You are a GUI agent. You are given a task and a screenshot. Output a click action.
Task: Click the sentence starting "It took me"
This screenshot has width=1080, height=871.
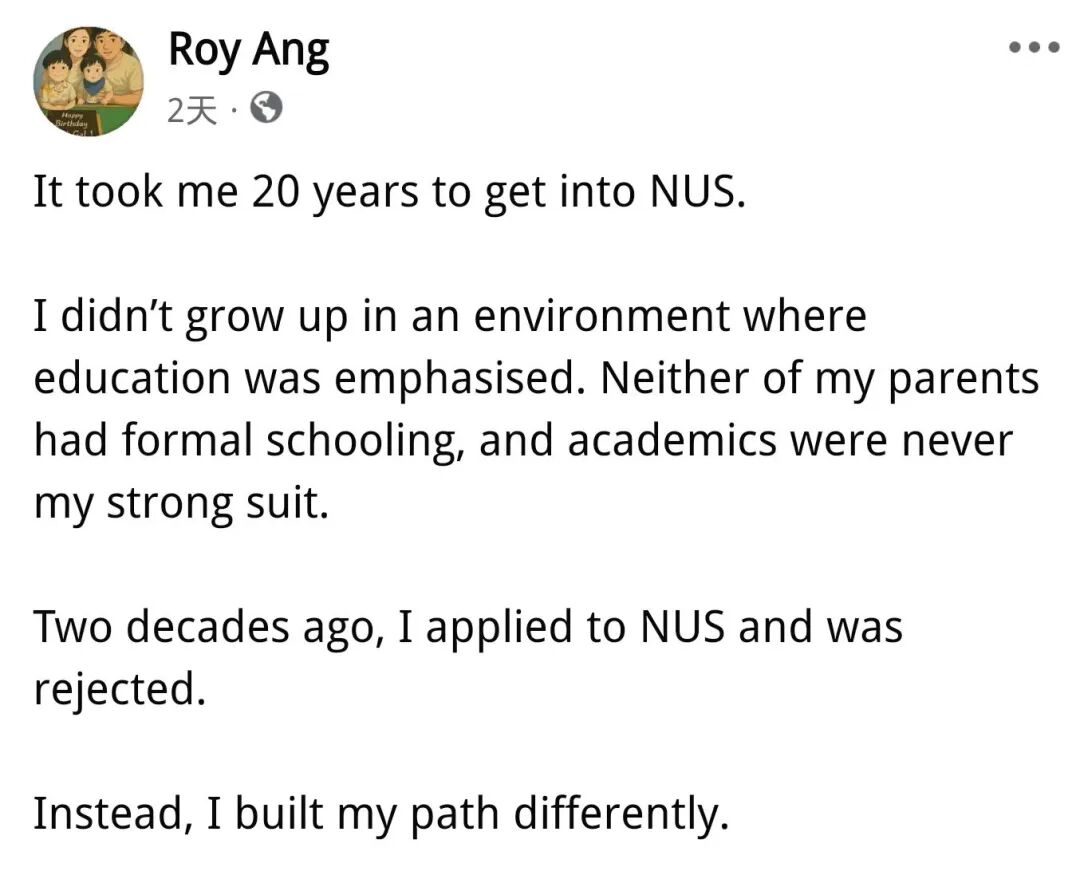click(390, 192)
